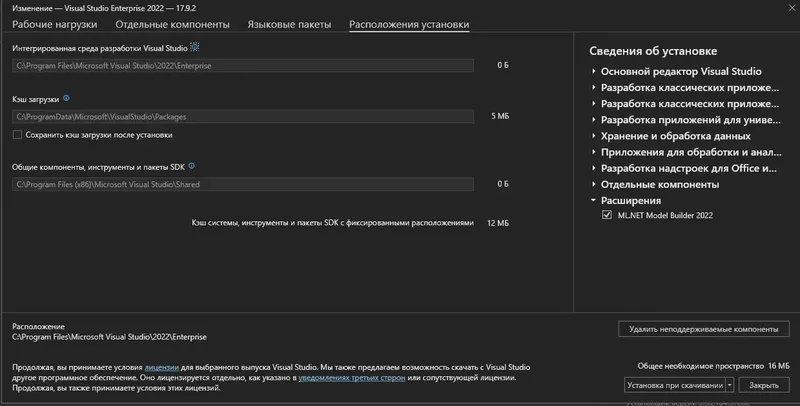Uncheck ML.NET Model Builder 2022 extension
The width and height of the screenshot is (800, 406).
point(607,215)
